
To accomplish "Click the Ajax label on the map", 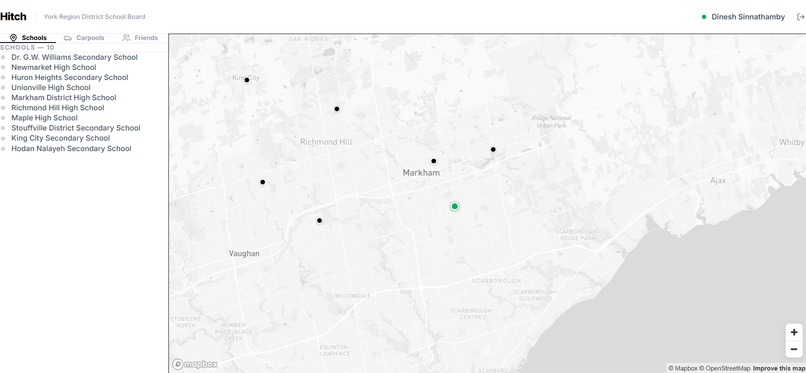I will click(x=718, y=181).
